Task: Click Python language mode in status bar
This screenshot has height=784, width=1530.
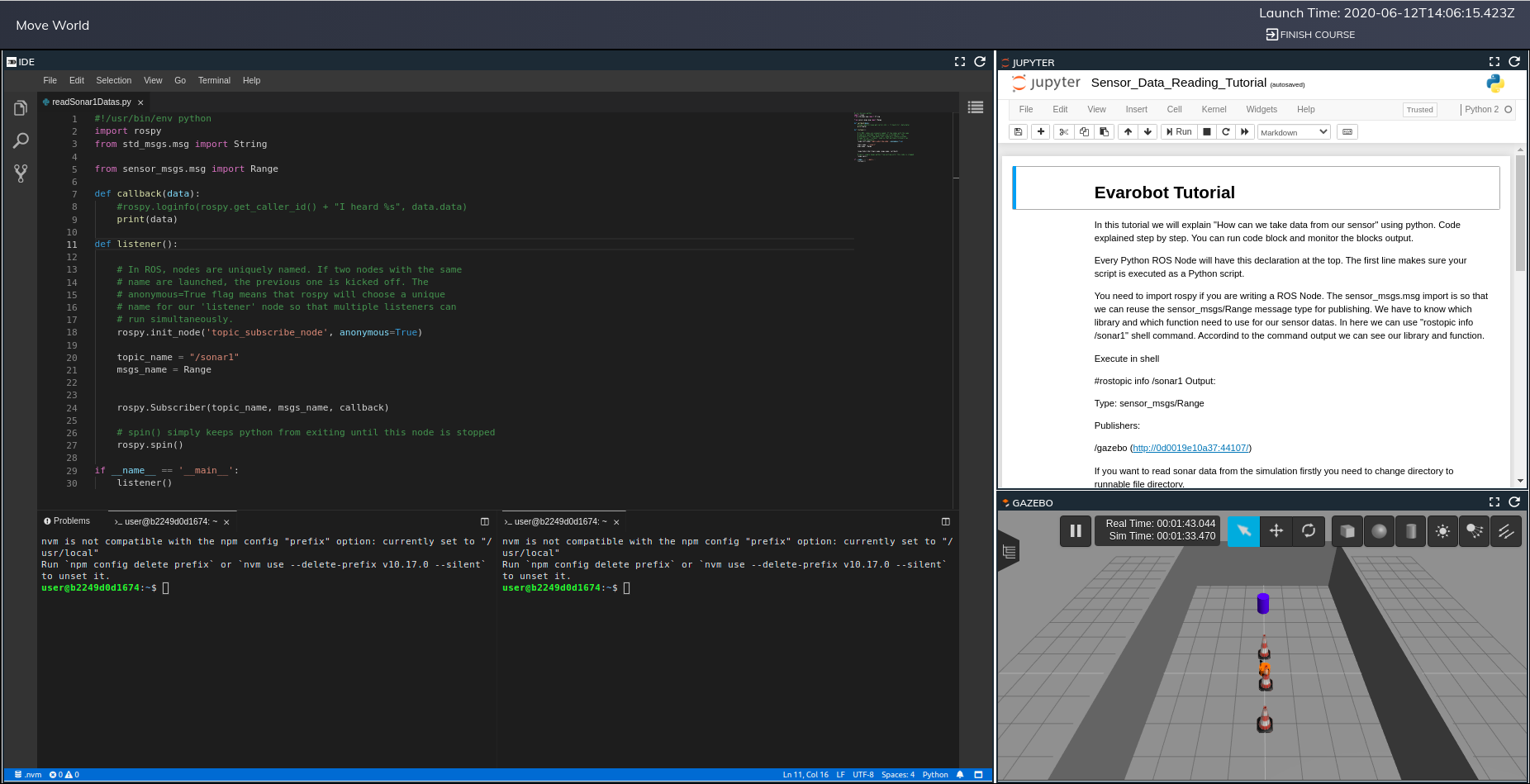Action: tap(935, 775)
